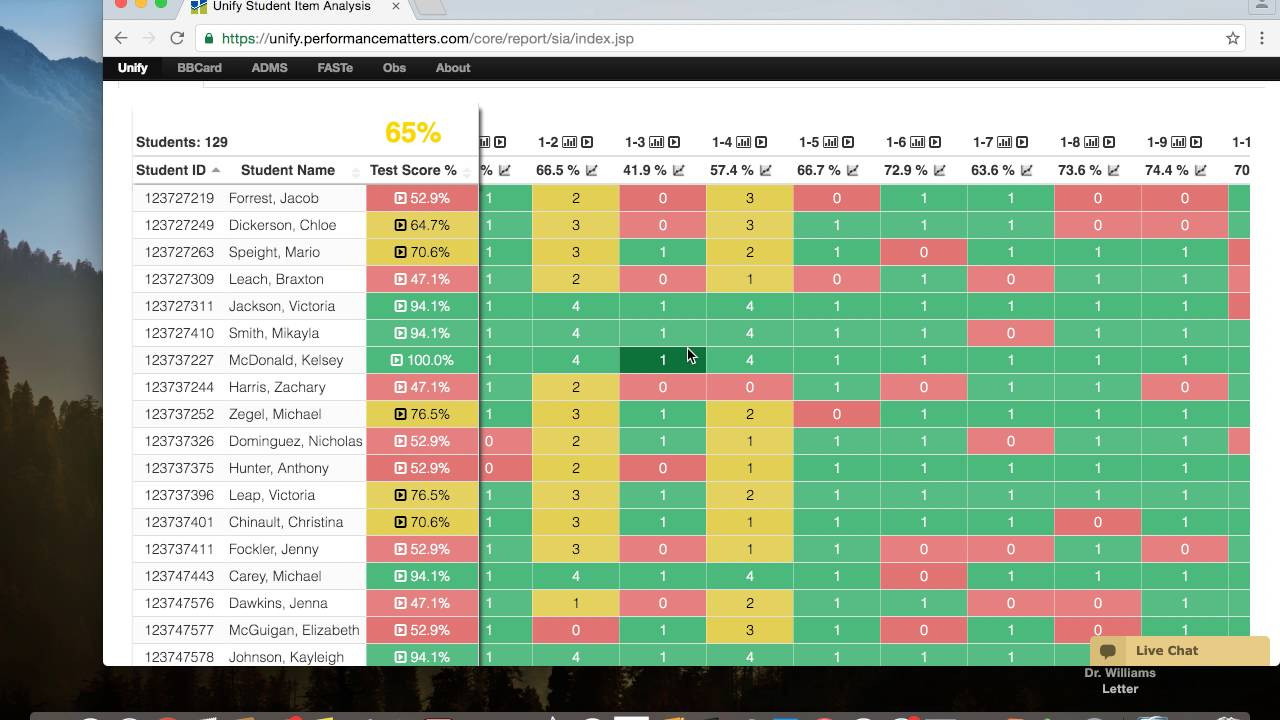This screenshot has width=1280, height=720.
Task: Open the bar chart icon for item 1-3
Action: pos(657,142)
